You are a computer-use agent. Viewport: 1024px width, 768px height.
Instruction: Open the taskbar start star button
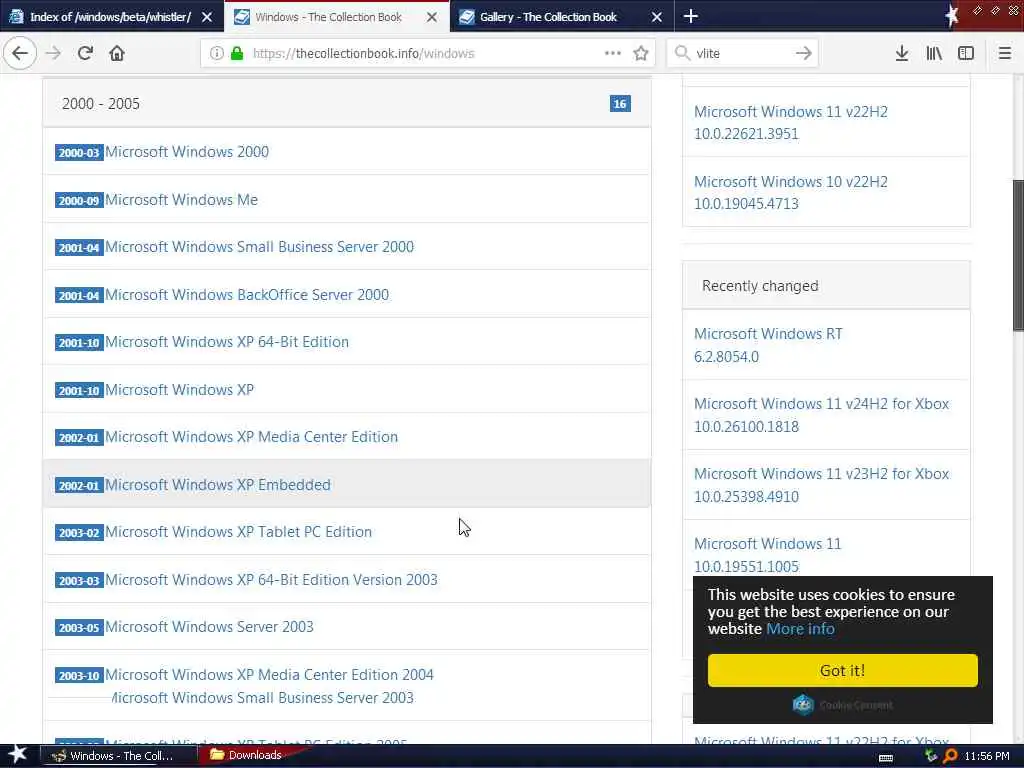(x=16, y=755)
